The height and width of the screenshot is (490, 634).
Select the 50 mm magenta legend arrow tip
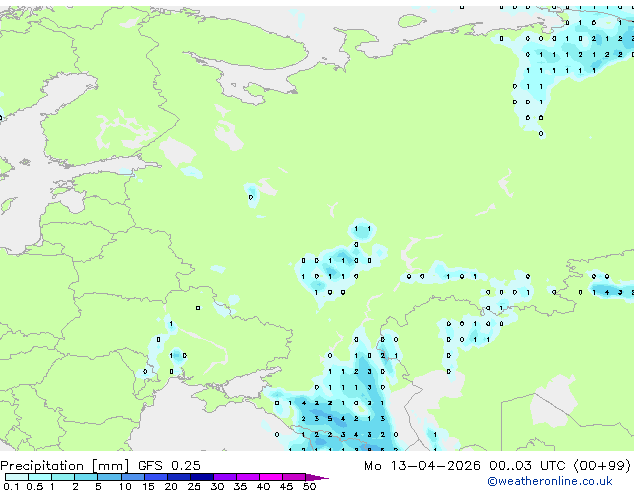click(322, 477)
